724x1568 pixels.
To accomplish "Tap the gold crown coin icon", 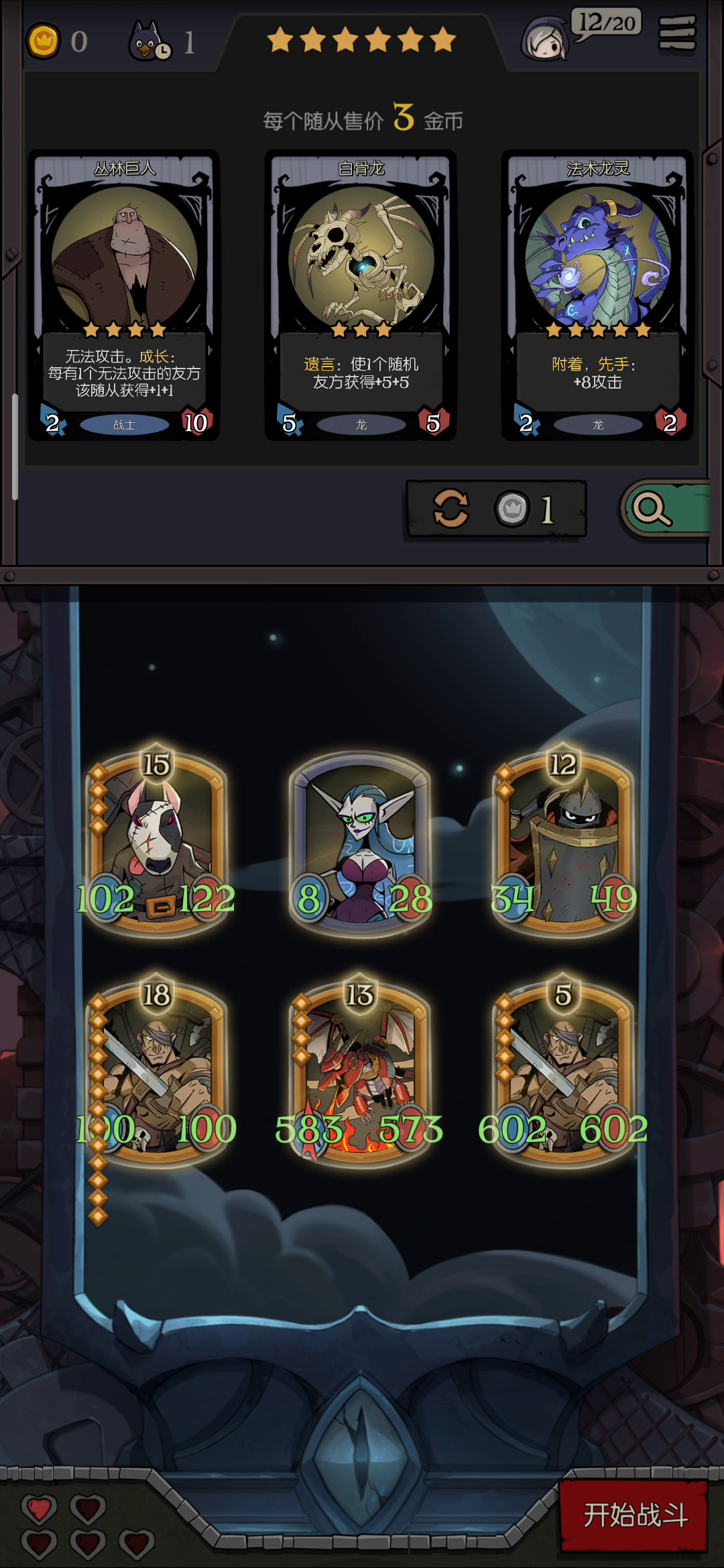I will point(44,41).
